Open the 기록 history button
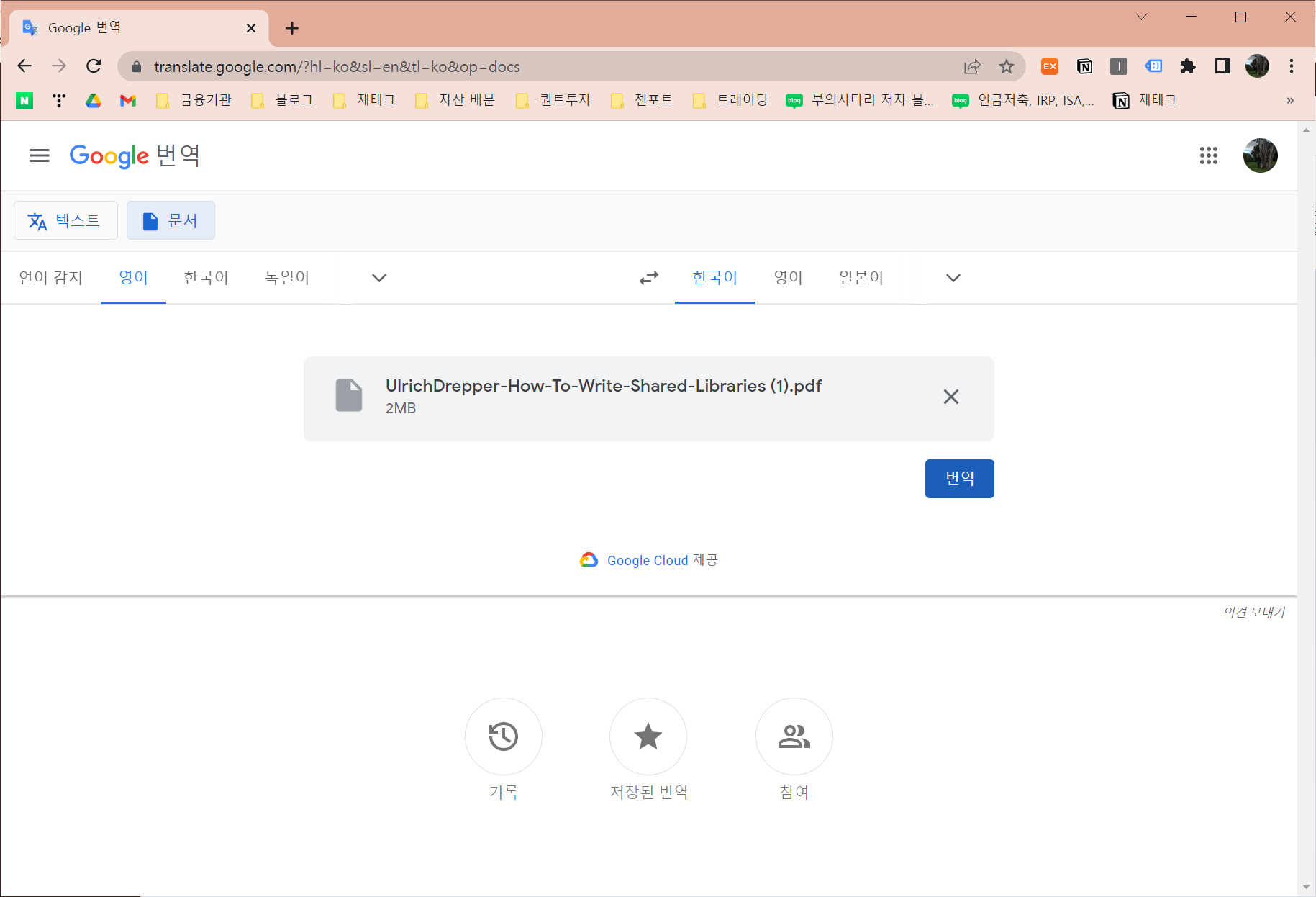 click(x=504, y=736)
